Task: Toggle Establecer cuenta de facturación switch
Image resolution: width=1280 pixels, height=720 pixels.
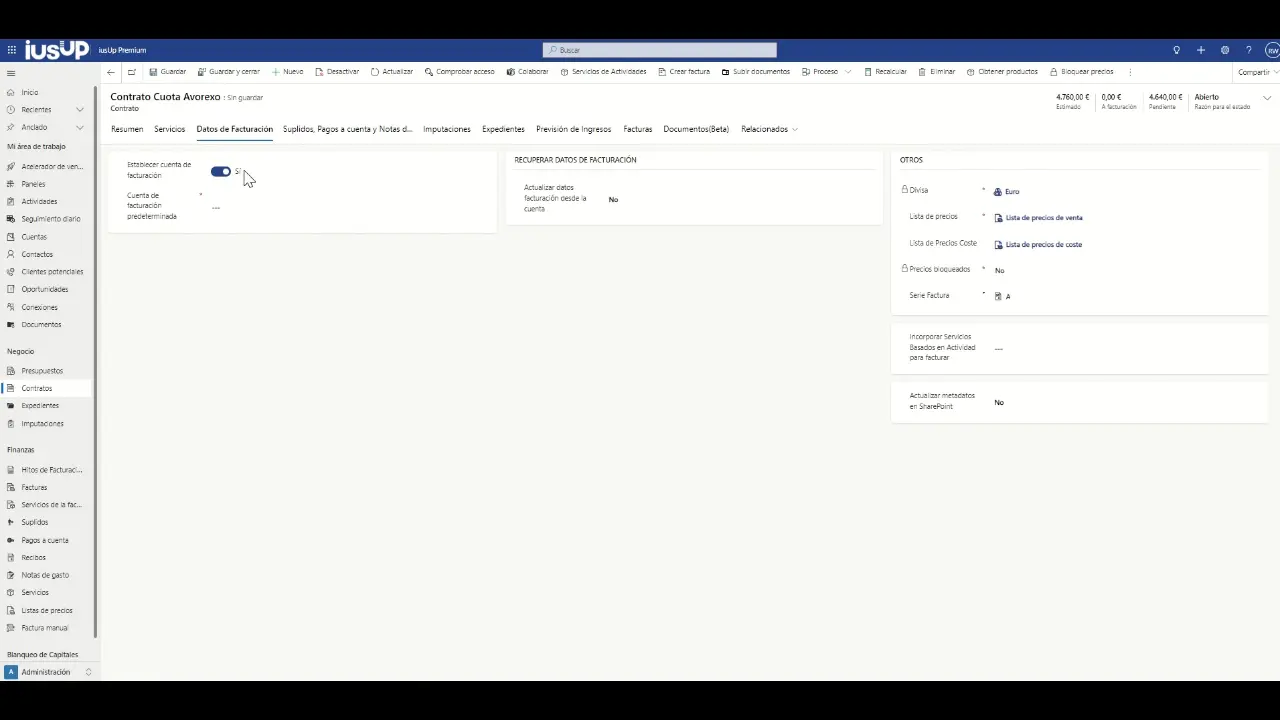Action: pyautogui.click(x=221, y=172)
